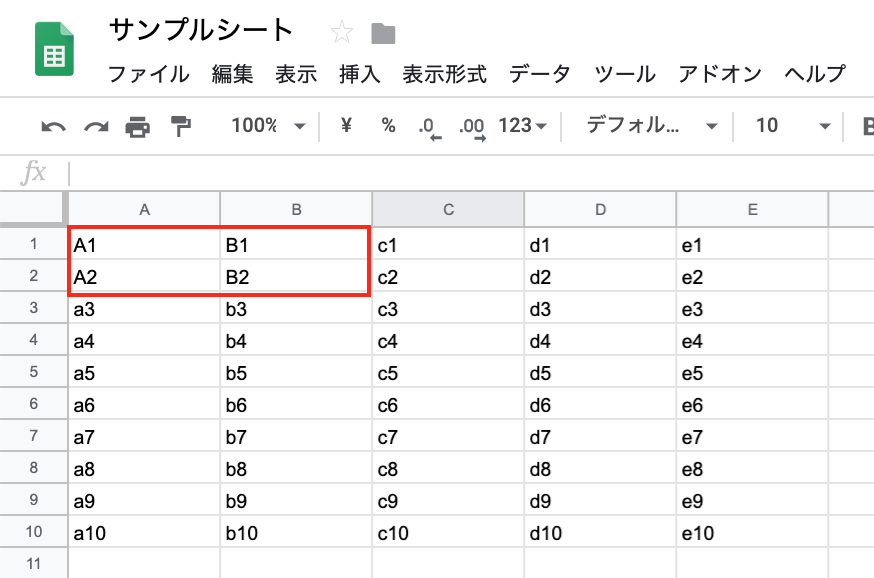The width and height of the screenshot is (874, 578).
Task: Select column C header
Action: (x=447, y=209)
